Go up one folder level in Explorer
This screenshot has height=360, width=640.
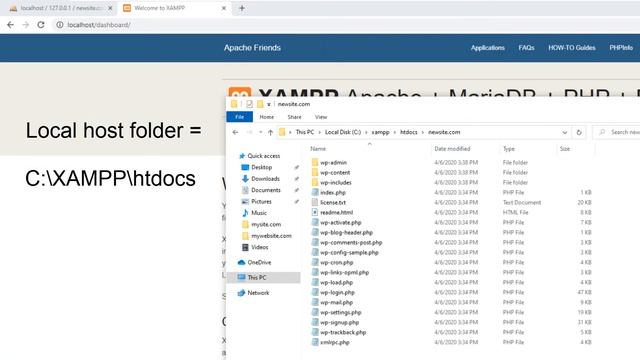(x=270, y=132)
